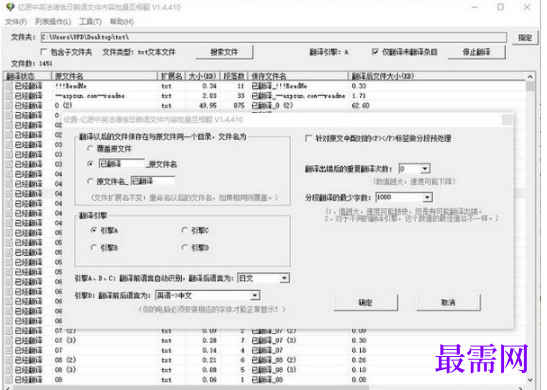Click the file icon in the 0 (2) row
Image resolution: width=547 pixels, height=390 pixels.
click(9, 105)
